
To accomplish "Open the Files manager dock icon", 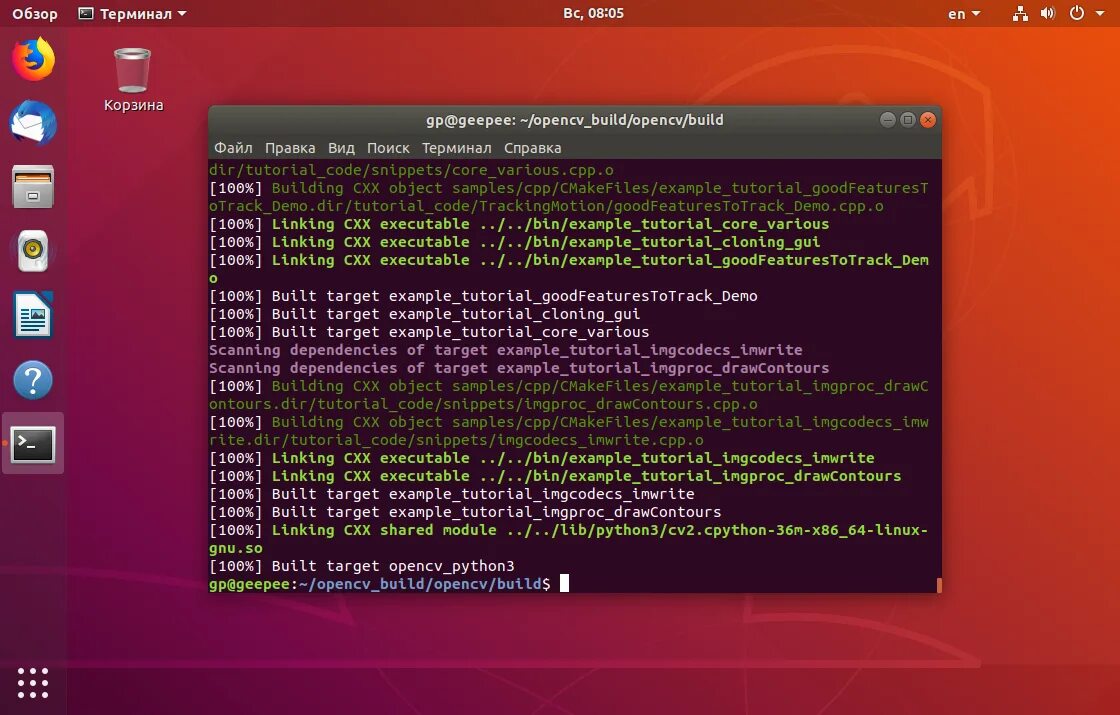I will tap(33, 187).
